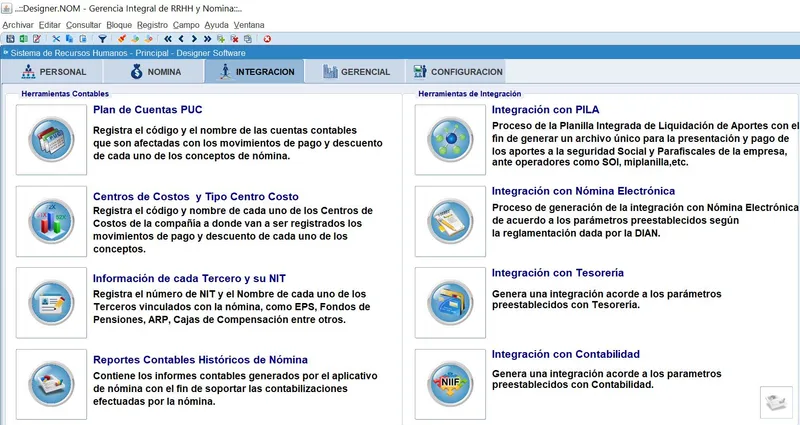Switch to the PERSONAL tab
Image resolution: width=800 pixels, height=425 pixels.
(52, 71)
